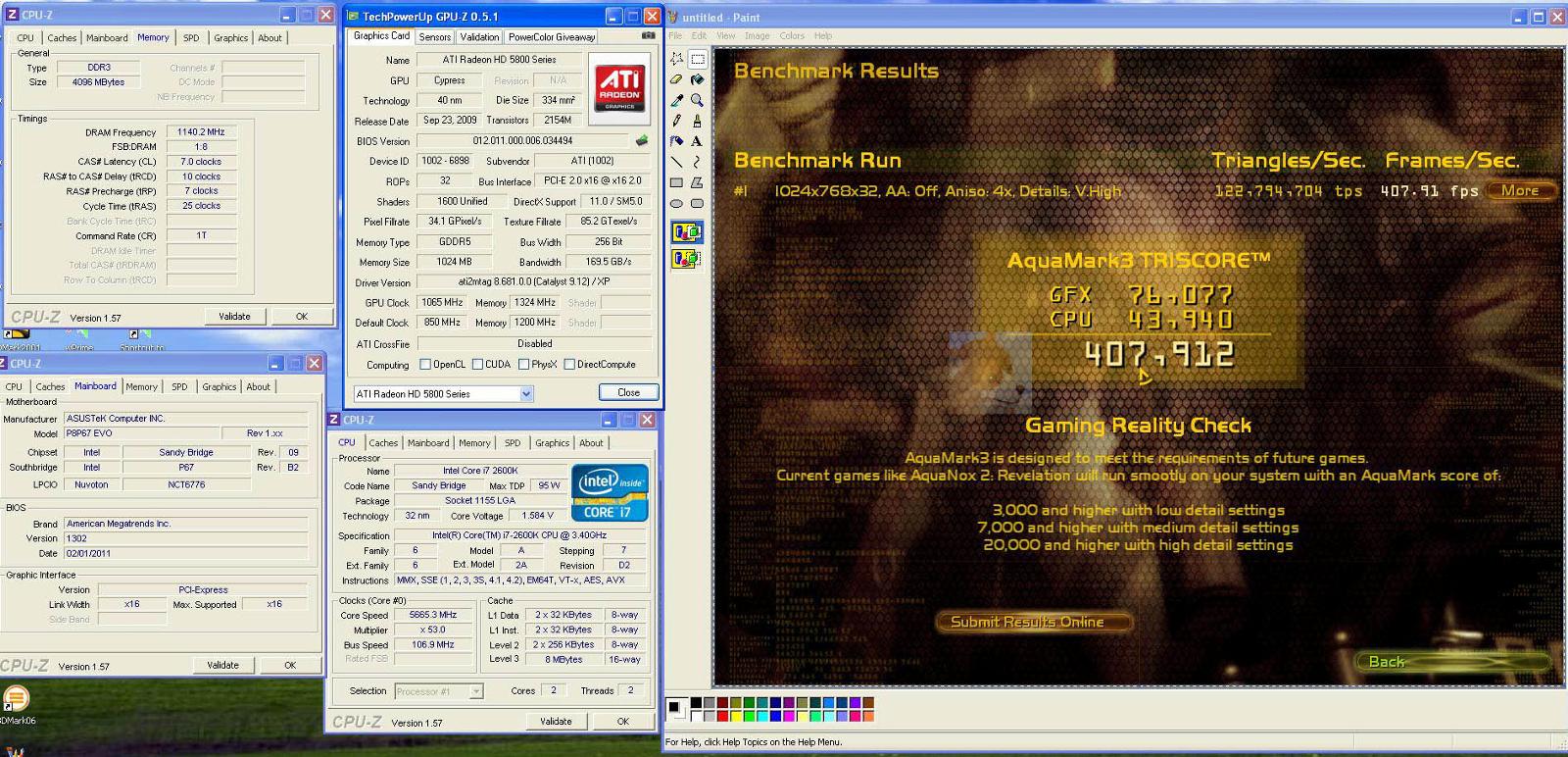Tick the PhysX checkbox in GPU-Z
Screen dimensions: 1568x757
[523, 365]
